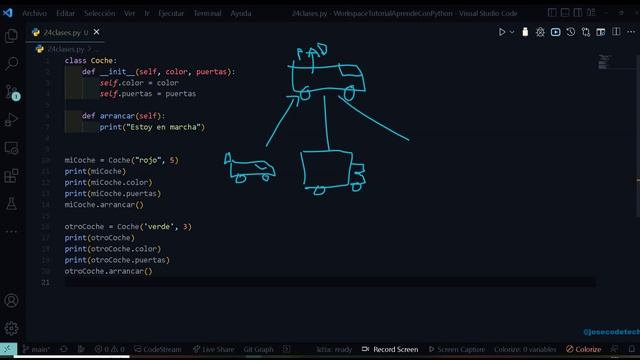640x360 pixels.
Task: Open Source Control view with pending badge
Action: (11, 91)
